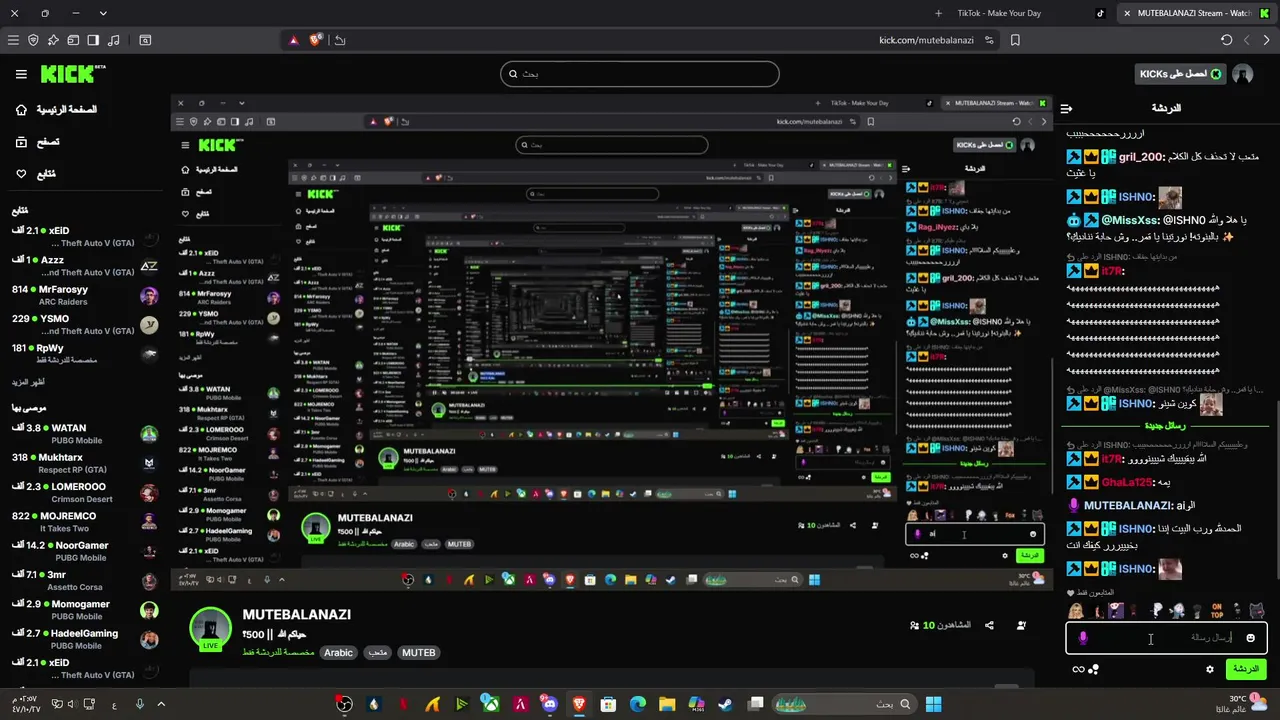Bookmark this page icon in address bar
This screenshot has width=1280, height=720.
click(1015, 40)
